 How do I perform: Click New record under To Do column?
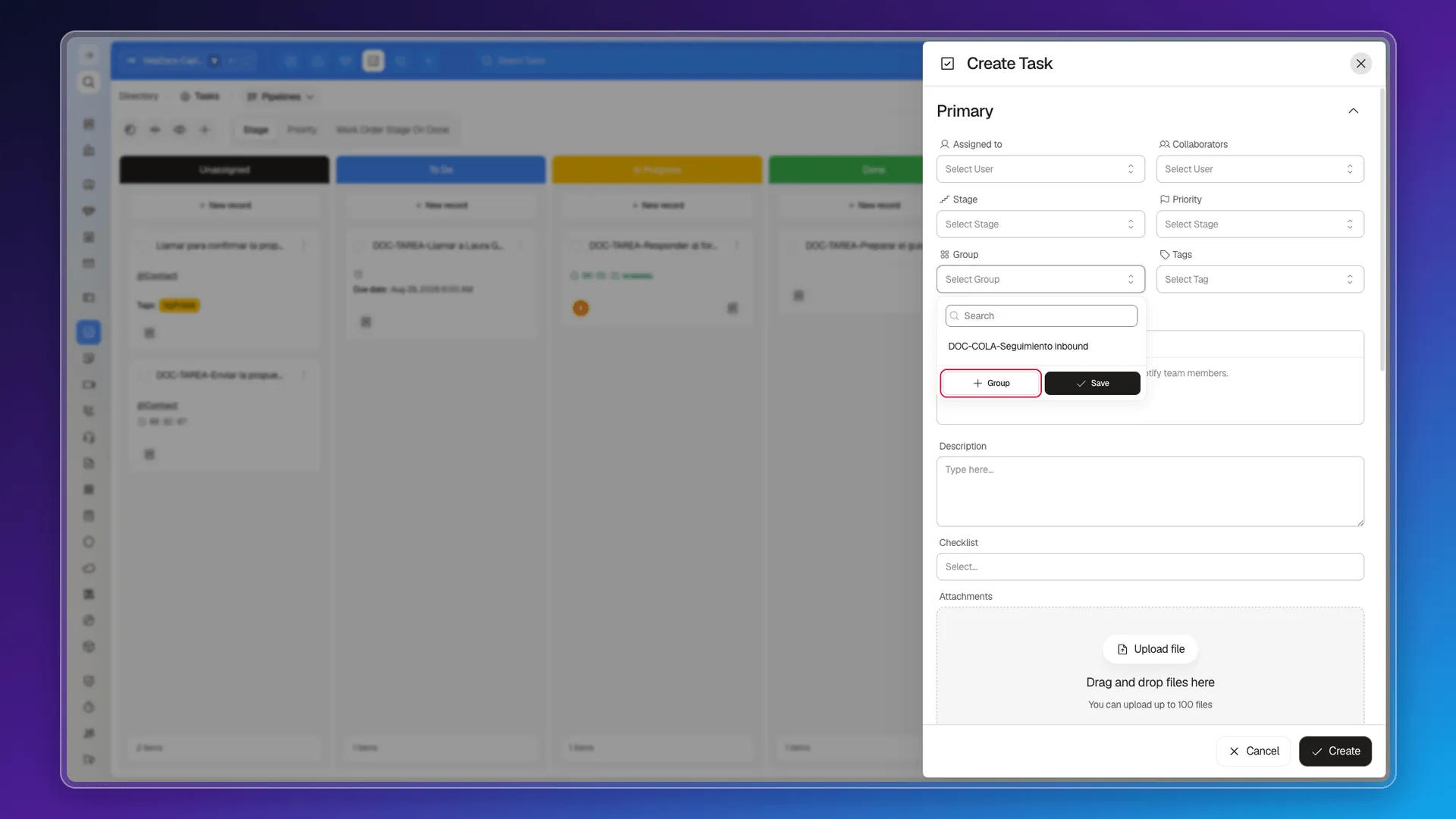pos(441,206)
